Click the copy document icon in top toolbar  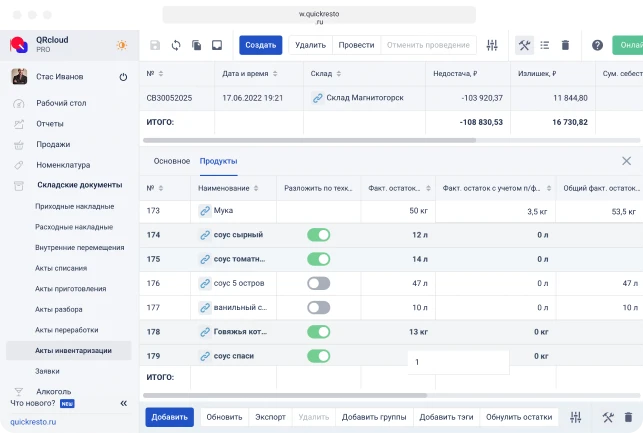click(196, 45)
